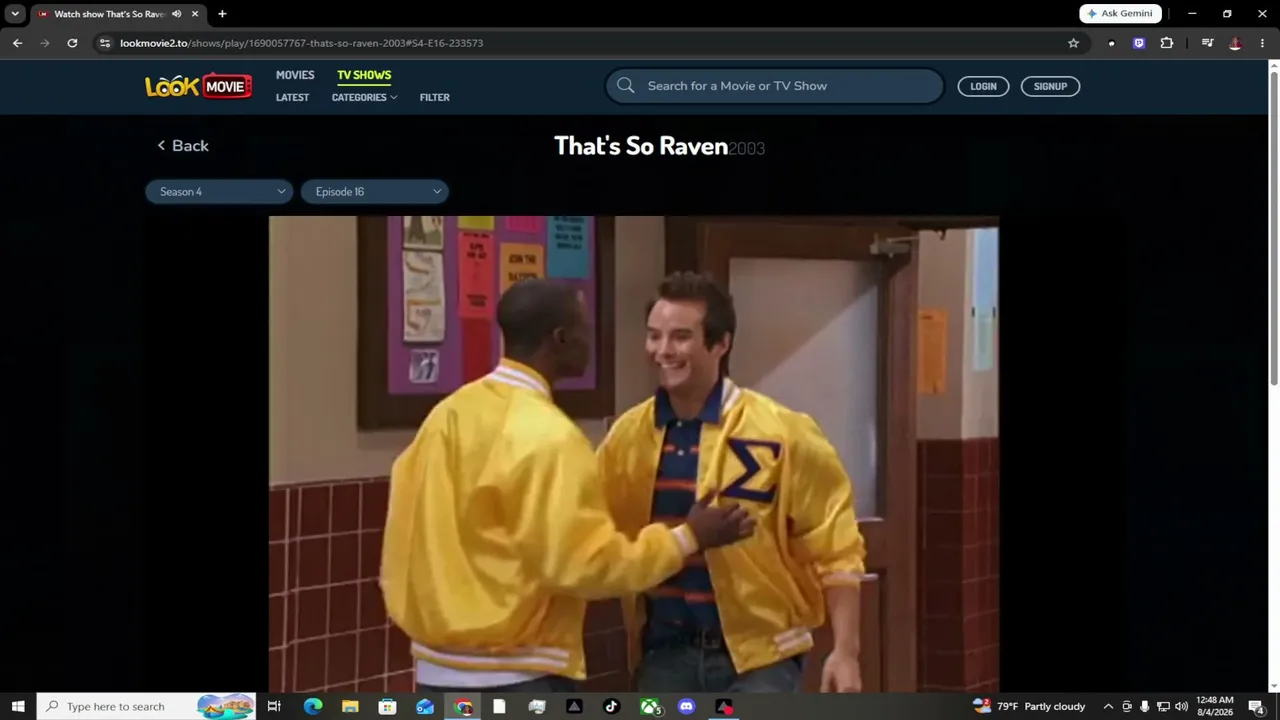The height and width of the screenshot is (720, 1280).
Task: Click the address bar URL
Action: (301, 43)
